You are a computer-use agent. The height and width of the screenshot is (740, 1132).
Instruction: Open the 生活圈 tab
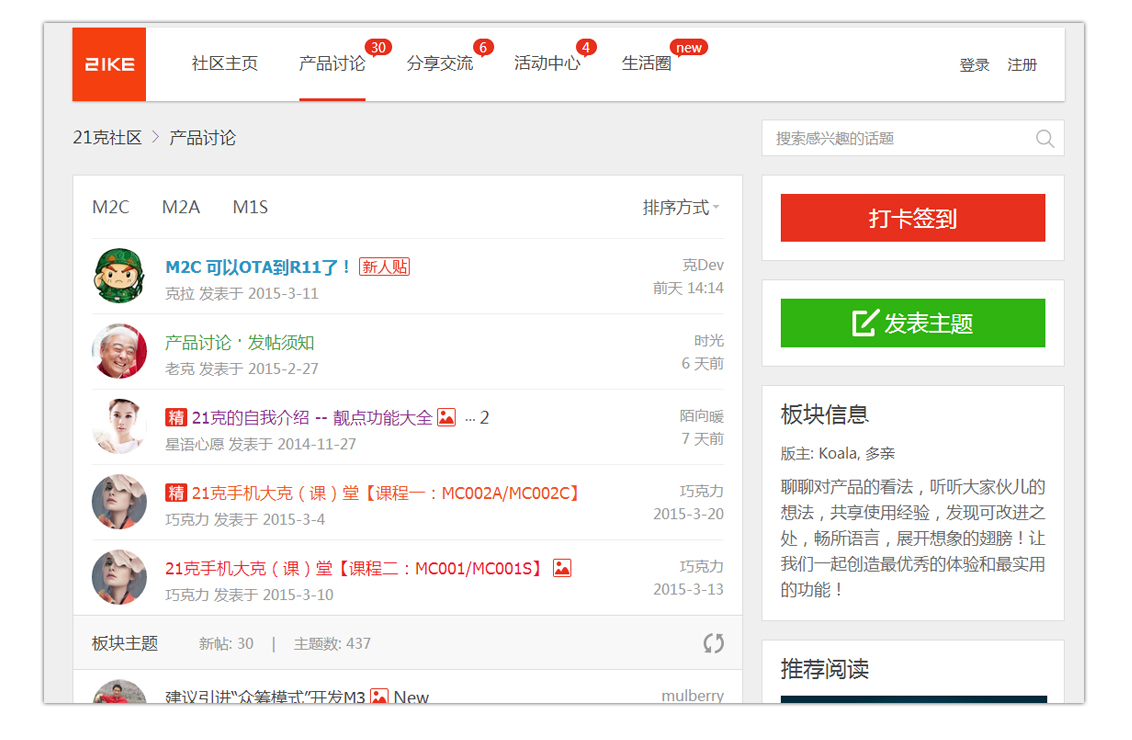point(645,62)
